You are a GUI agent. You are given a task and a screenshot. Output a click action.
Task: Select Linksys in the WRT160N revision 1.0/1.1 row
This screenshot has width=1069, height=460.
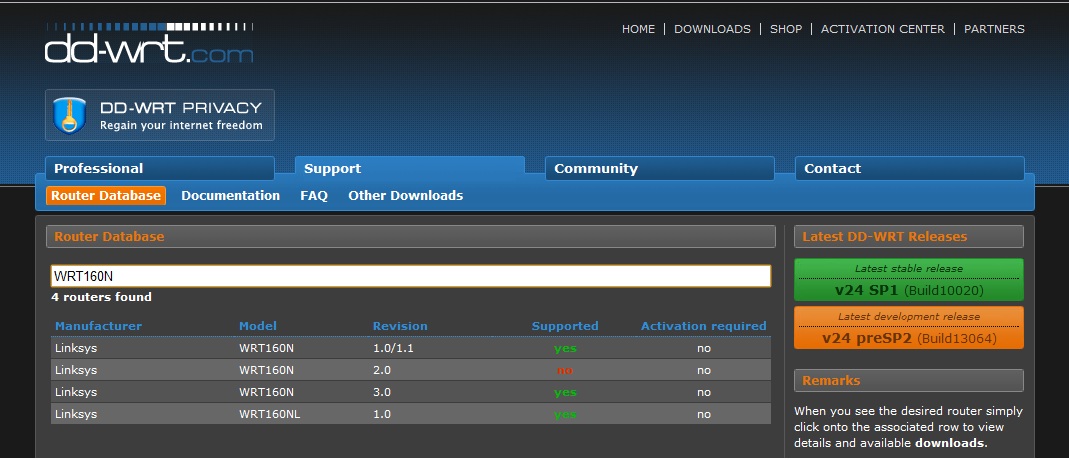pyautogui.click(x=76, y=348)
